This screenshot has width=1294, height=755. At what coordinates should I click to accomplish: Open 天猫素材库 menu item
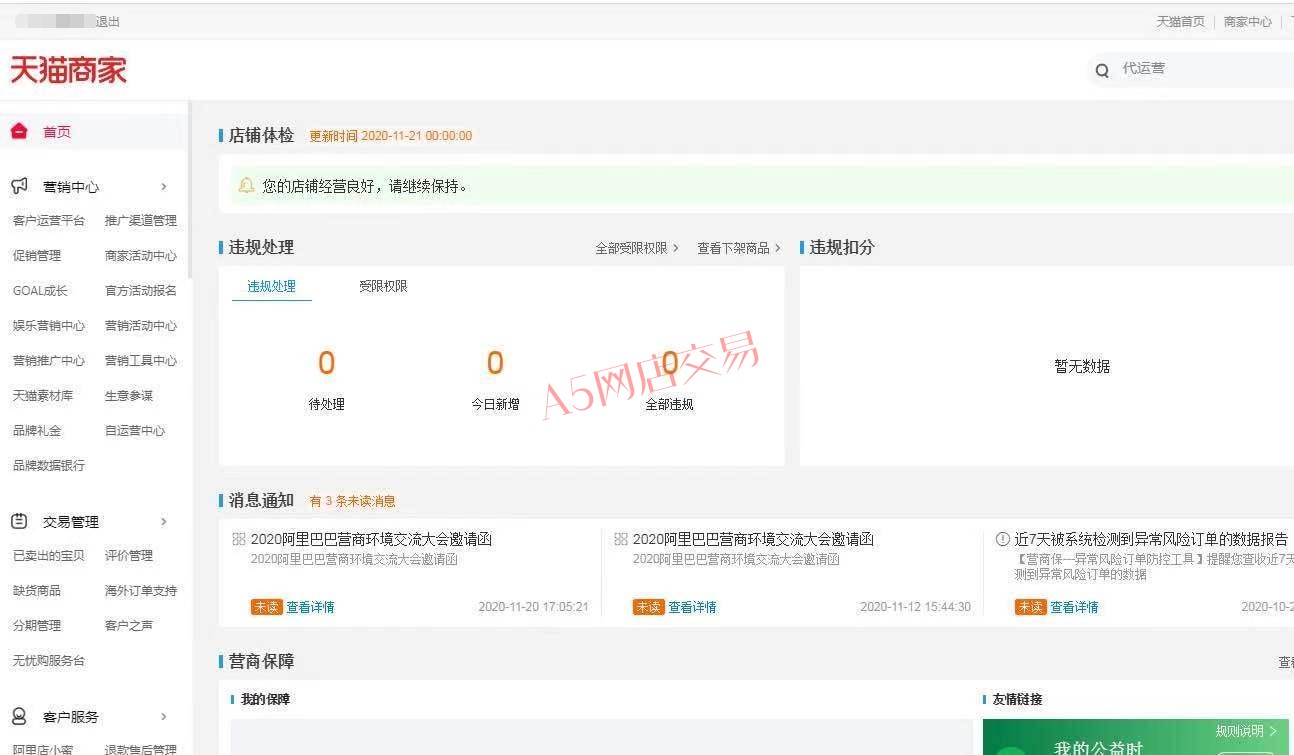point(43,395)
